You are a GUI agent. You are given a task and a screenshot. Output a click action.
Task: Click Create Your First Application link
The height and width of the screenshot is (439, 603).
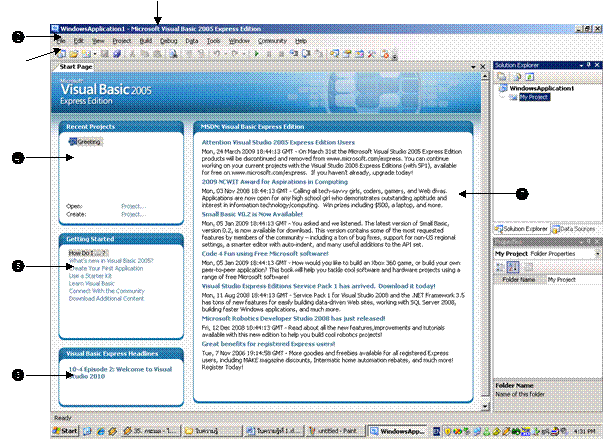click(106, 268)
